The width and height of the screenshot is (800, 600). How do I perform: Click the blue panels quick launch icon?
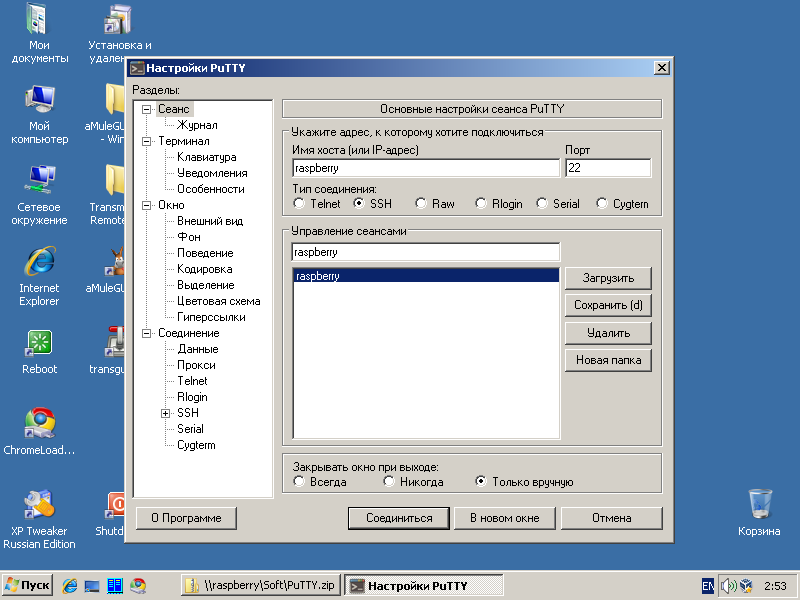pos(115,585)
